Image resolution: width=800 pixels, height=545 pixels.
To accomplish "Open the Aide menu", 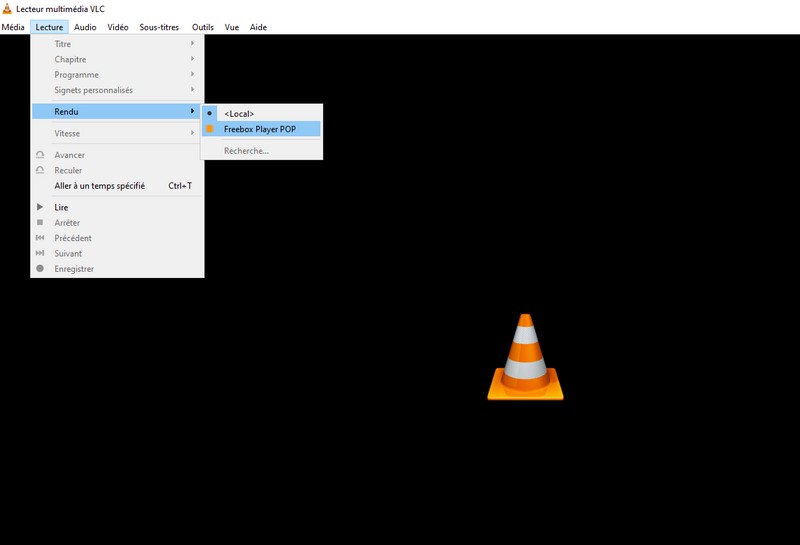I will click(258, 27).
